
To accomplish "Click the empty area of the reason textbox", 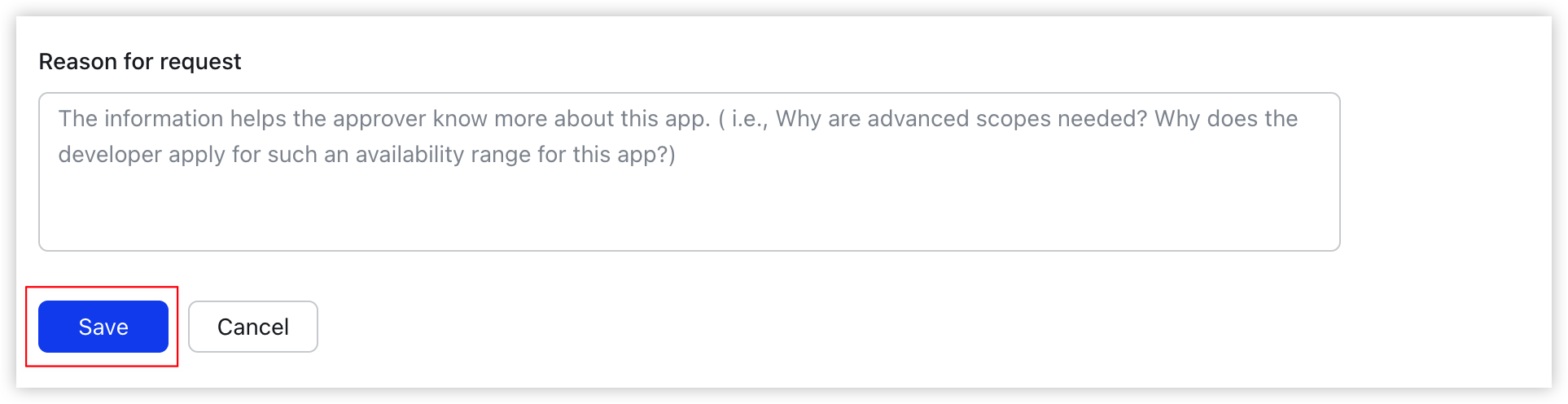I will [x=690, y=212].
